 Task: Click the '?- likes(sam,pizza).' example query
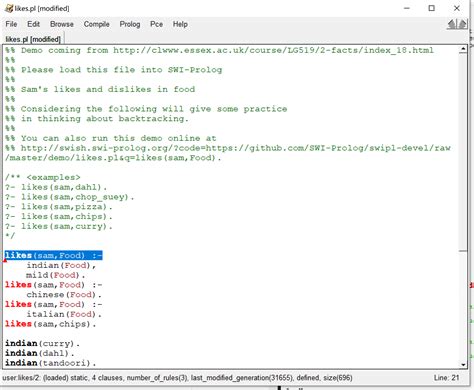coord(58,207)
